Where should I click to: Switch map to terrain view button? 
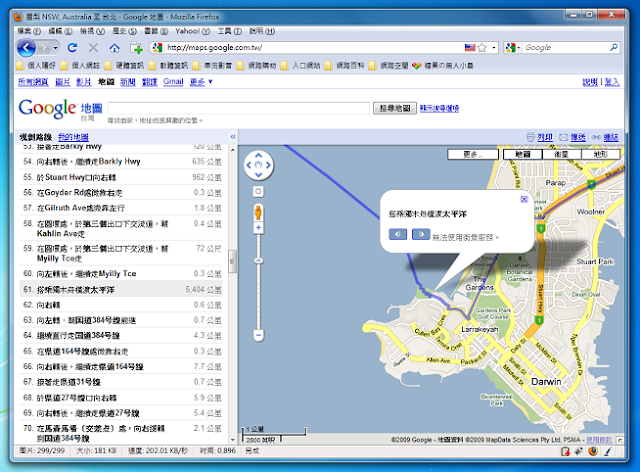point(600,154)
